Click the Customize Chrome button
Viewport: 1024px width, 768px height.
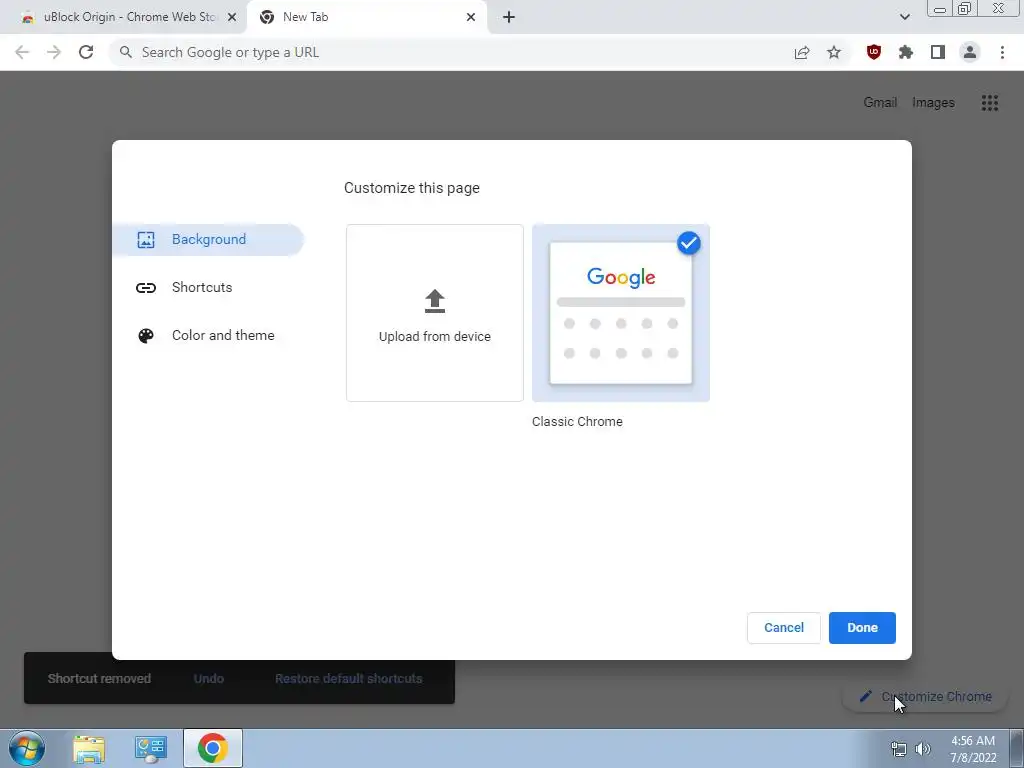coord(925,697)
